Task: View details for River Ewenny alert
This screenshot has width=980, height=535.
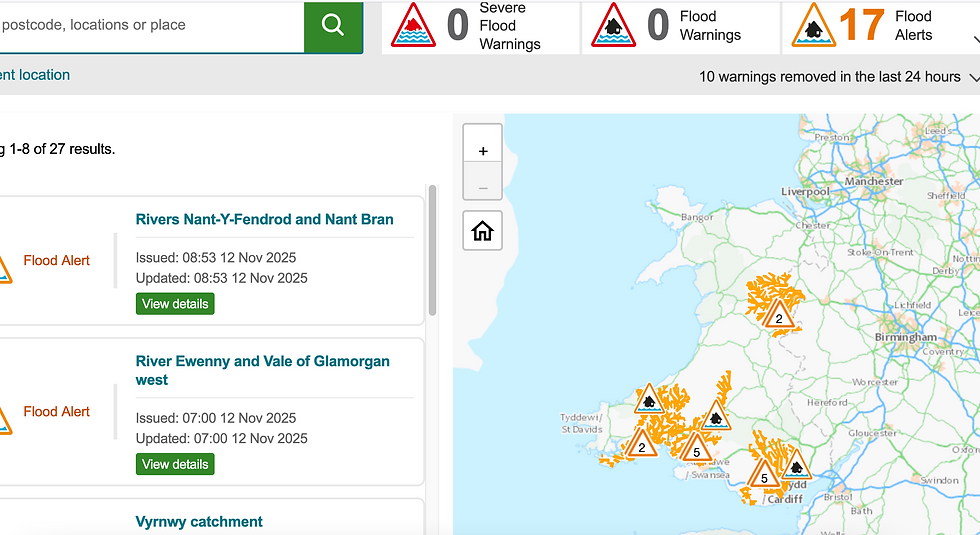Action: (175, 464)
